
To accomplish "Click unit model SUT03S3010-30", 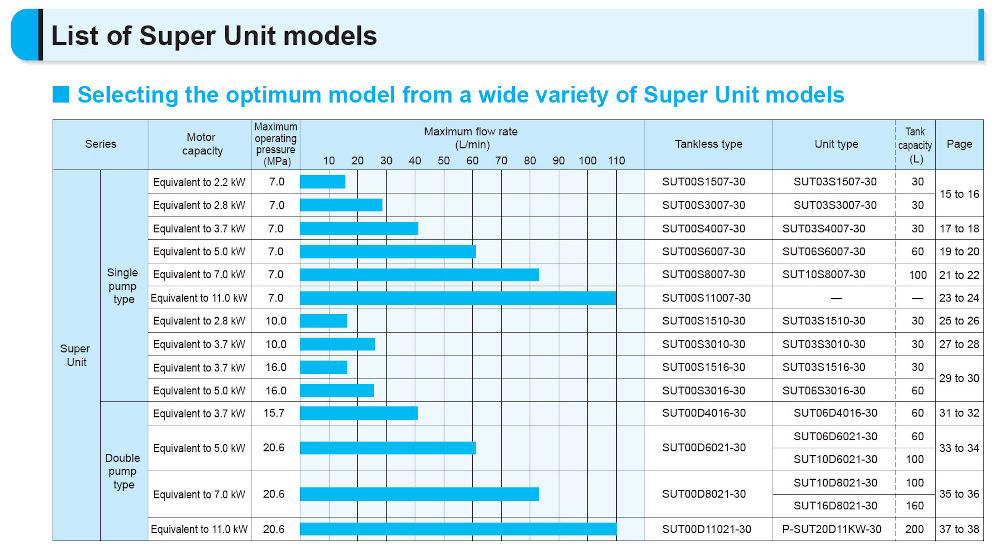I will coord(823,344).
